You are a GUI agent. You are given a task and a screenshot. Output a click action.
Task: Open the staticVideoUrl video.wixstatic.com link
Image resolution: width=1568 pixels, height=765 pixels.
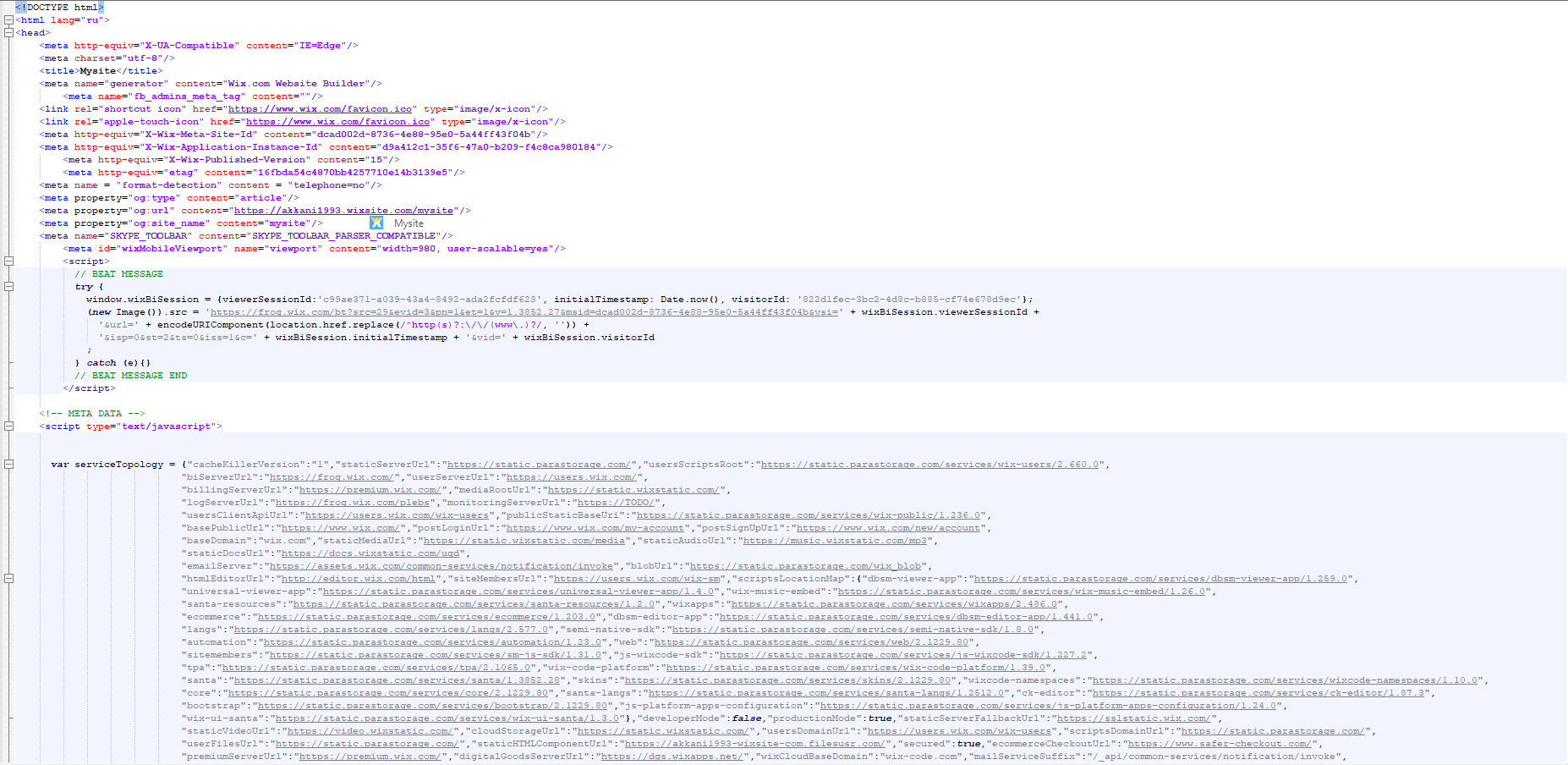(370, 731)
